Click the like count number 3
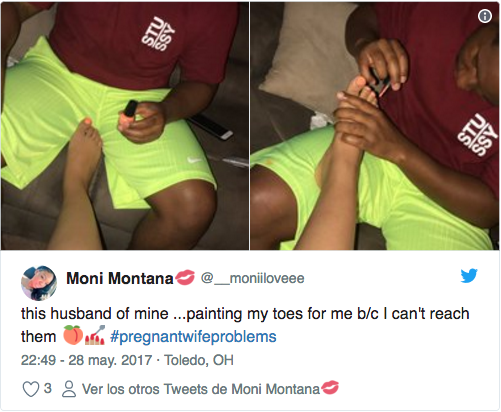The height and width of the screenshot is (412, 501). 48,388
